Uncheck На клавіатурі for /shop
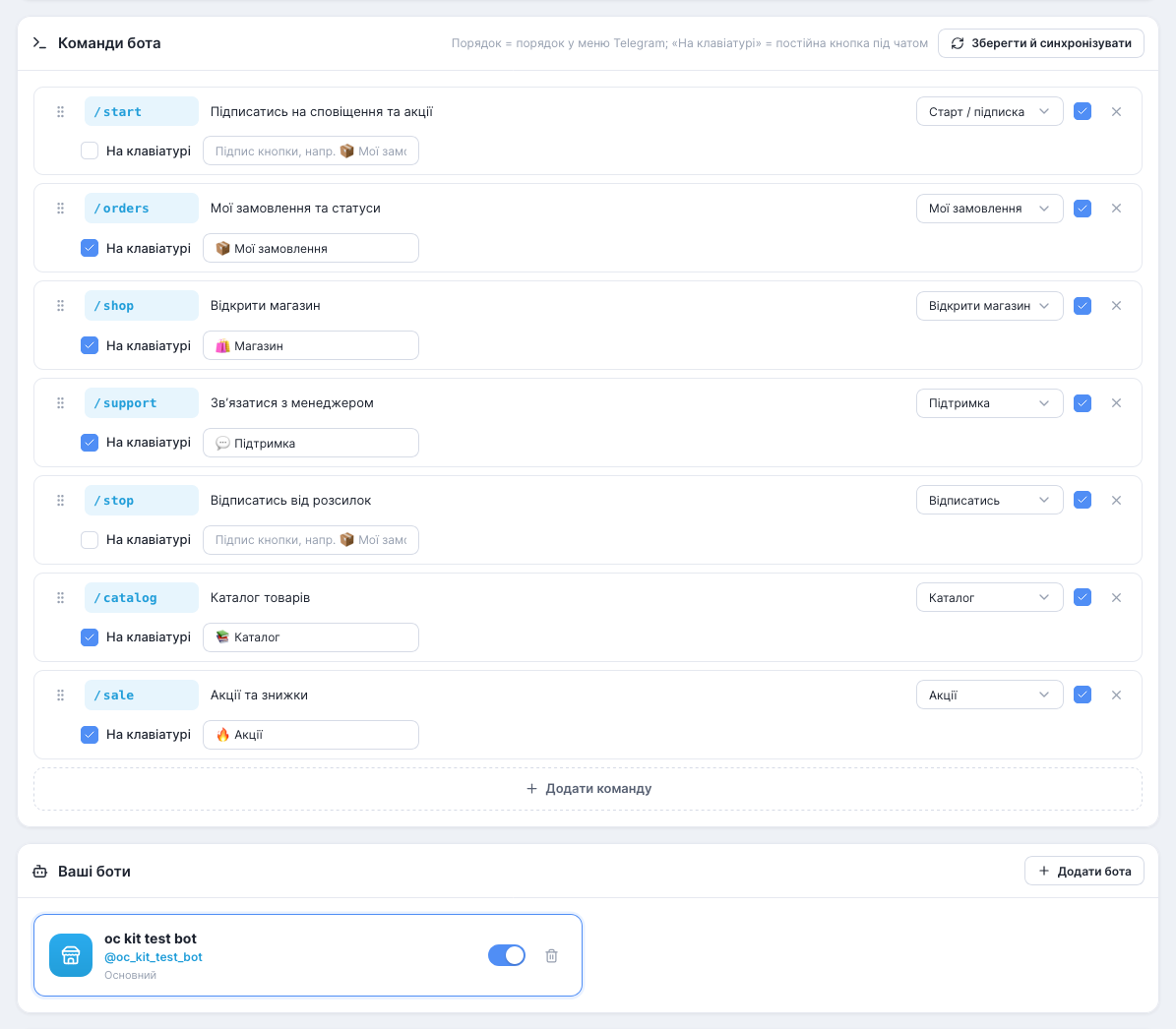This screenshot has width=1176, height=1029. coord(90,345)
